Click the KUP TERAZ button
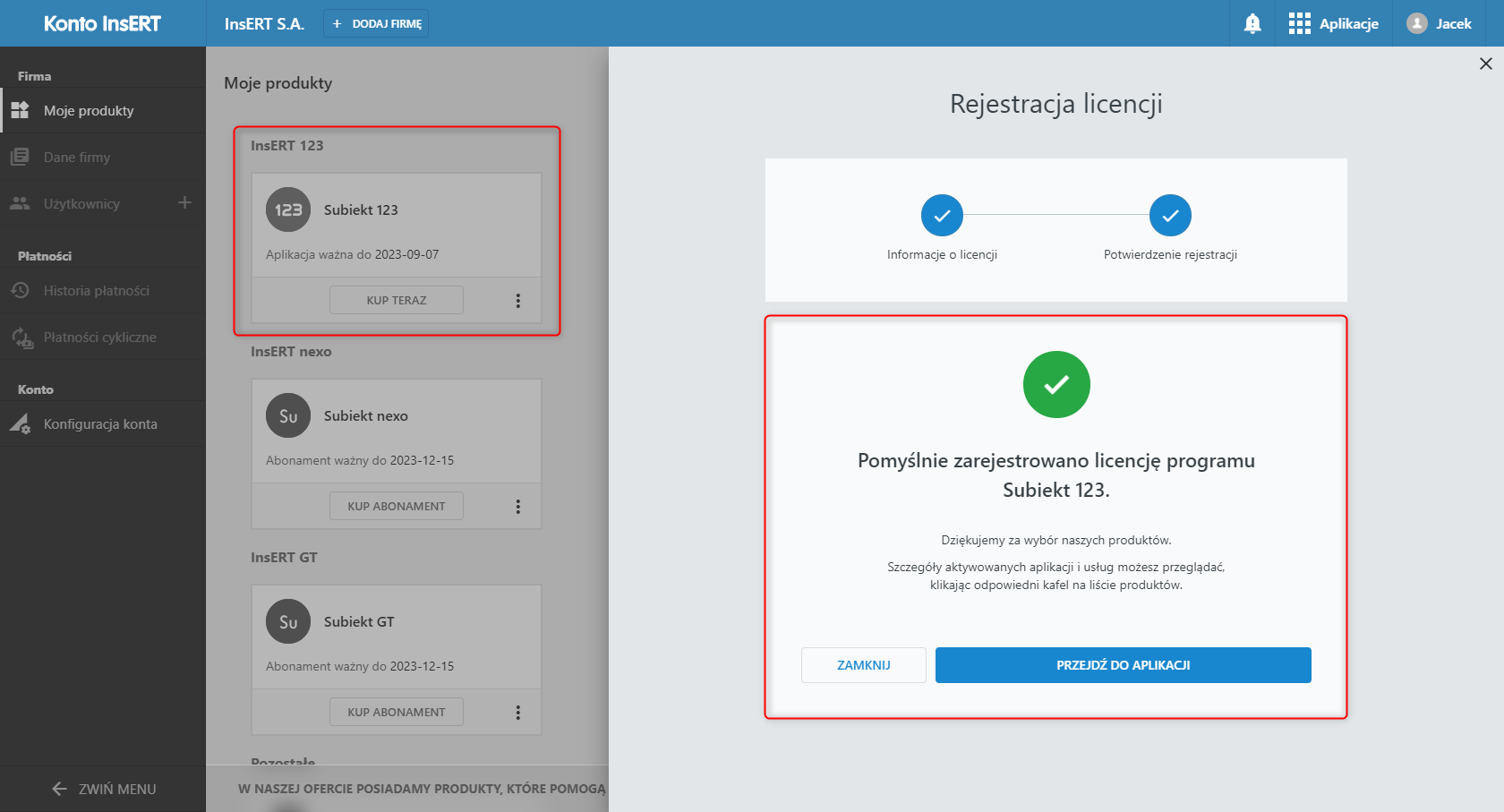Image resolution: width=1504 pixels, height=812 pixels. [397, 300]
